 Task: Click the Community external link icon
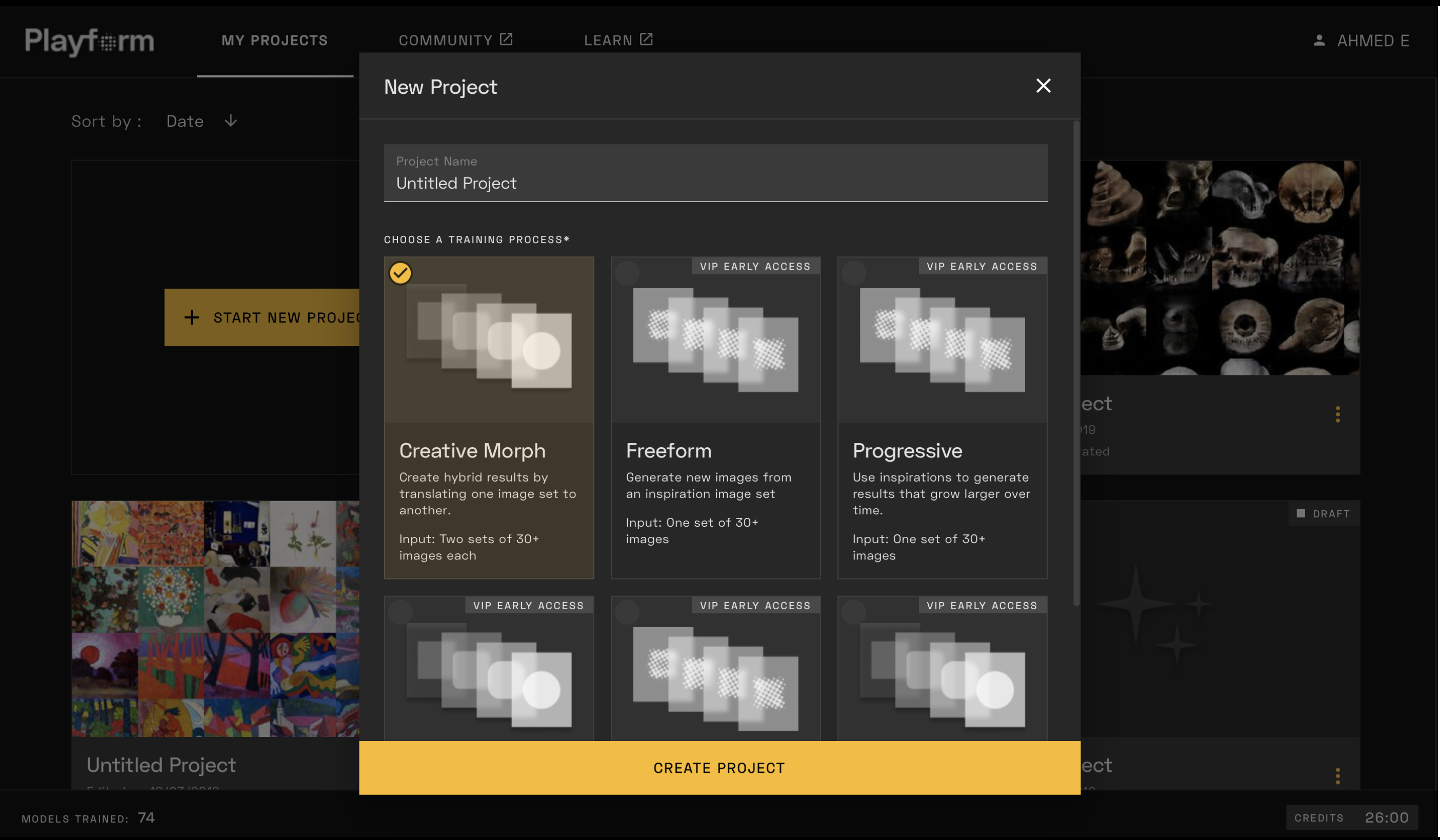click(x=506, y=39)
